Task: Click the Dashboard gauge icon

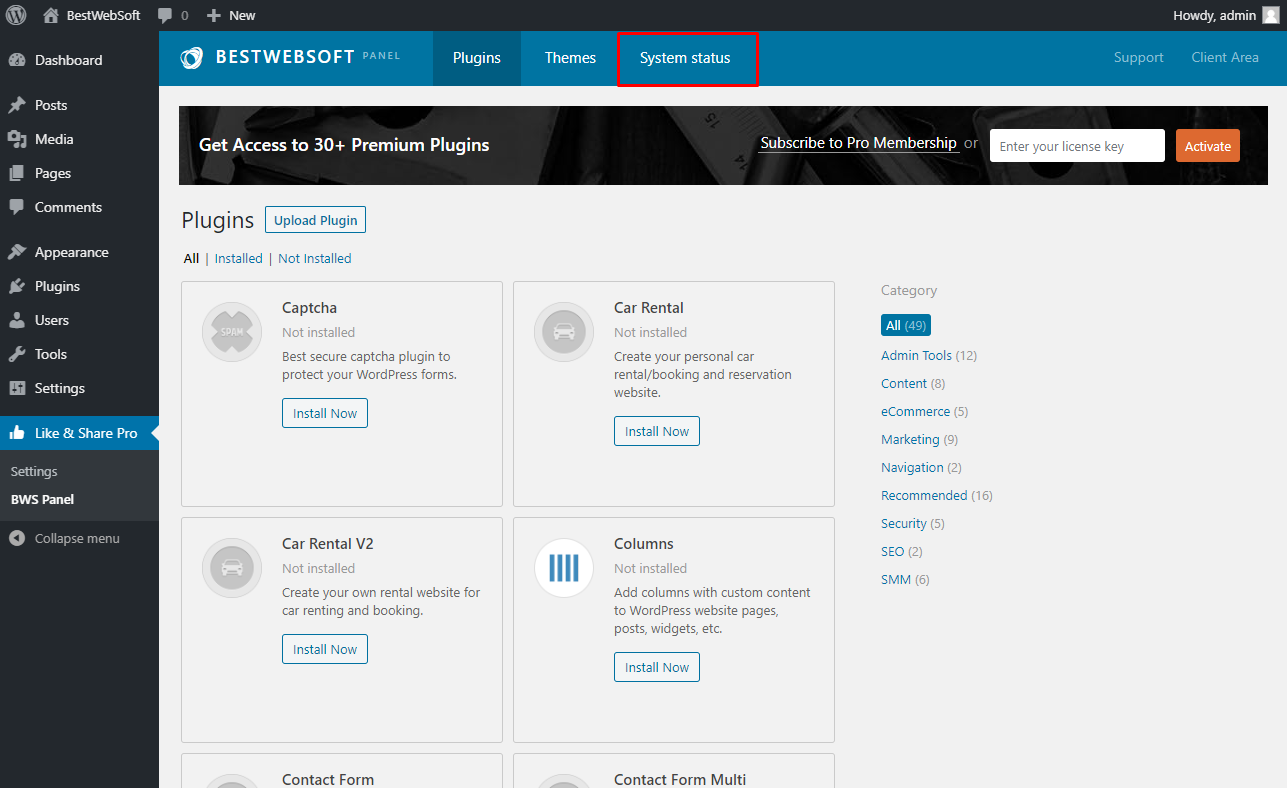Action: tap(17, 60)
